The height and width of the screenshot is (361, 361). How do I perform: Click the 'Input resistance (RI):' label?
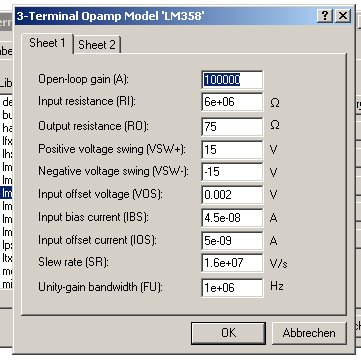pyautogui.click(x=87, y=101)
